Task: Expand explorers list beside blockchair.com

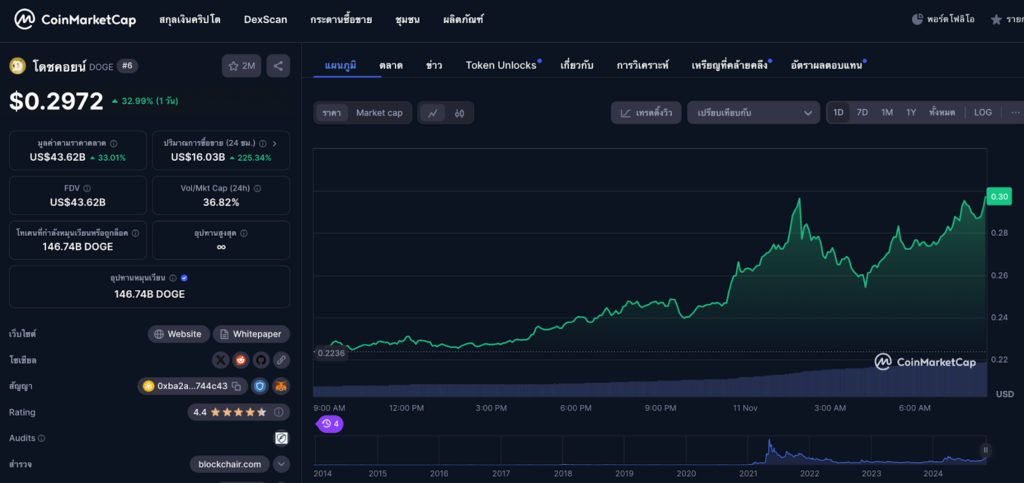Action: (x=281, y=464)
